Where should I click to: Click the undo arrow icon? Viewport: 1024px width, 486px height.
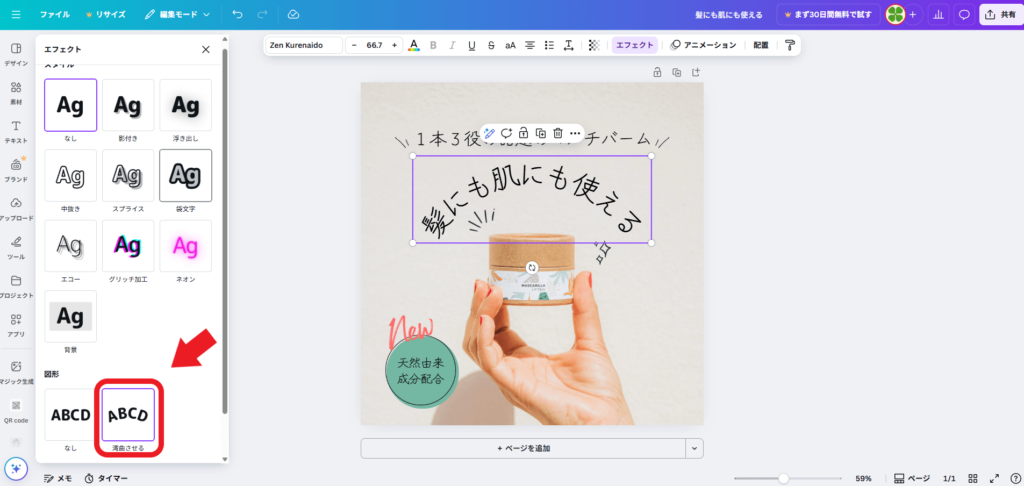tap(237, 15)
